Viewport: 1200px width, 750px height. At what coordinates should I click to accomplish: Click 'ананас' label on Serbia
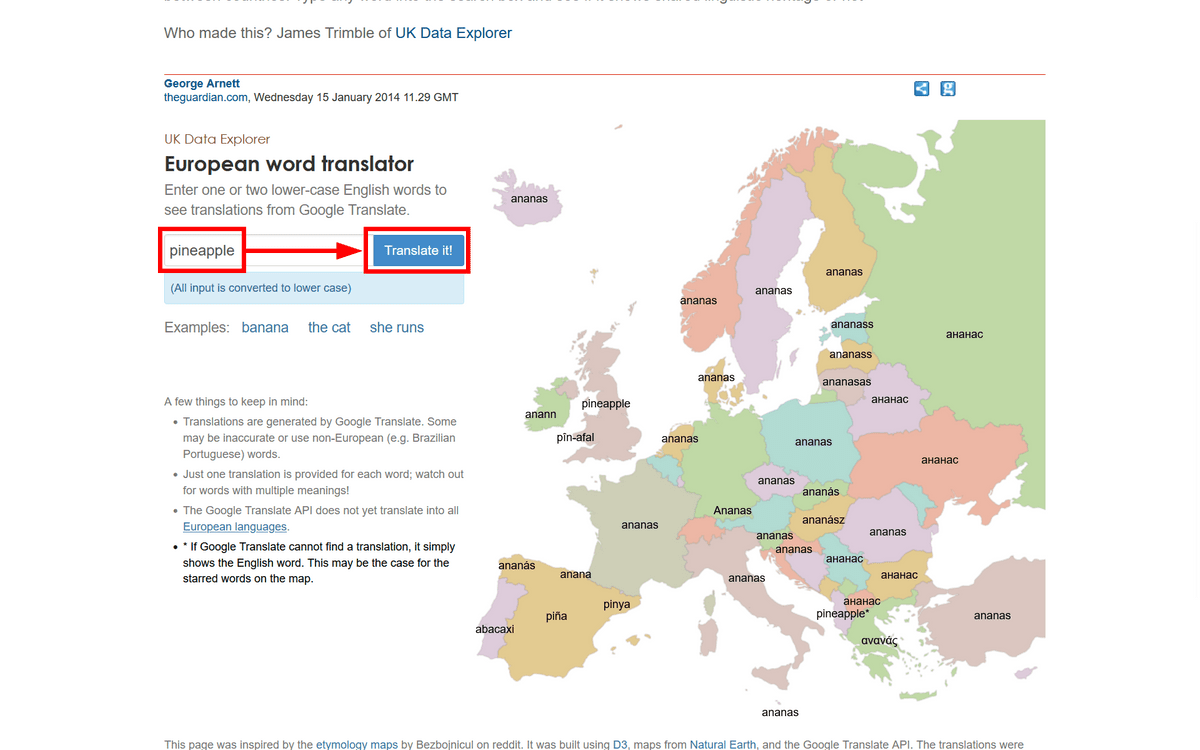(845, 559)
